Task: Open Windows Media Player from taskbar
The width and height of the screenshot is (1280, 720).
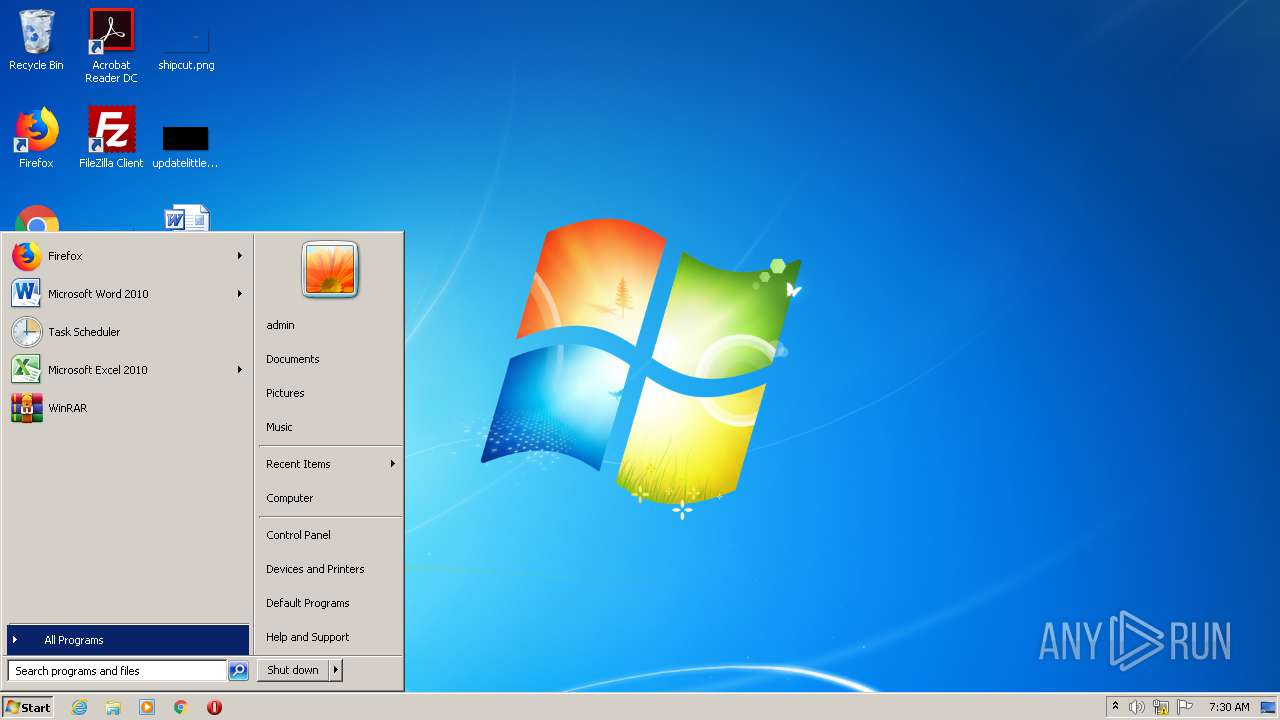Action: click(147, 707)
